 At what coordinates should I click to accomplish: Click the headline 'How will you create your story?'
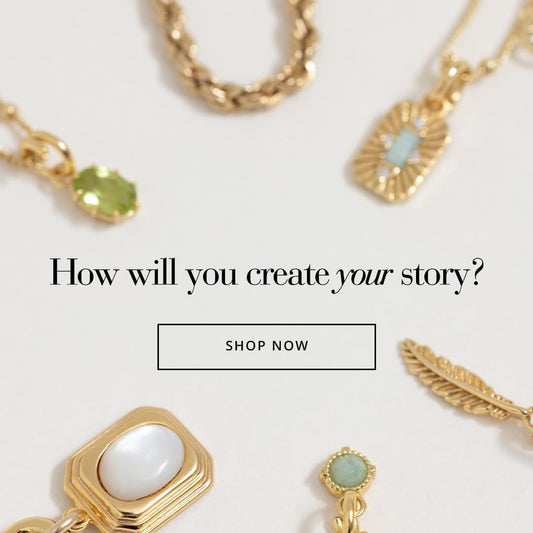click(265, 275)
